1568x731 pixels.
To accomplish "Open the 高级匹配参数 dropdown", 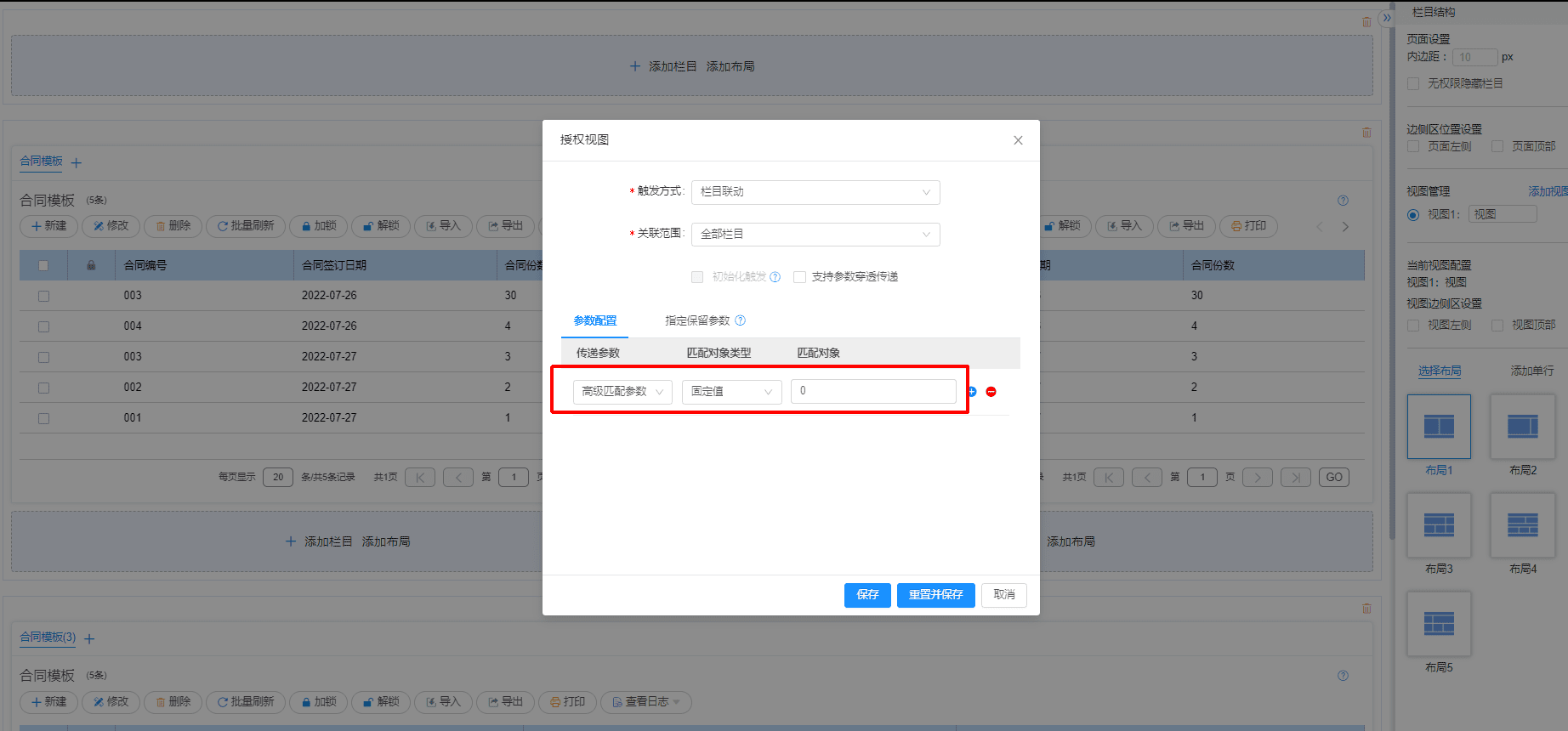I will 622,392.
